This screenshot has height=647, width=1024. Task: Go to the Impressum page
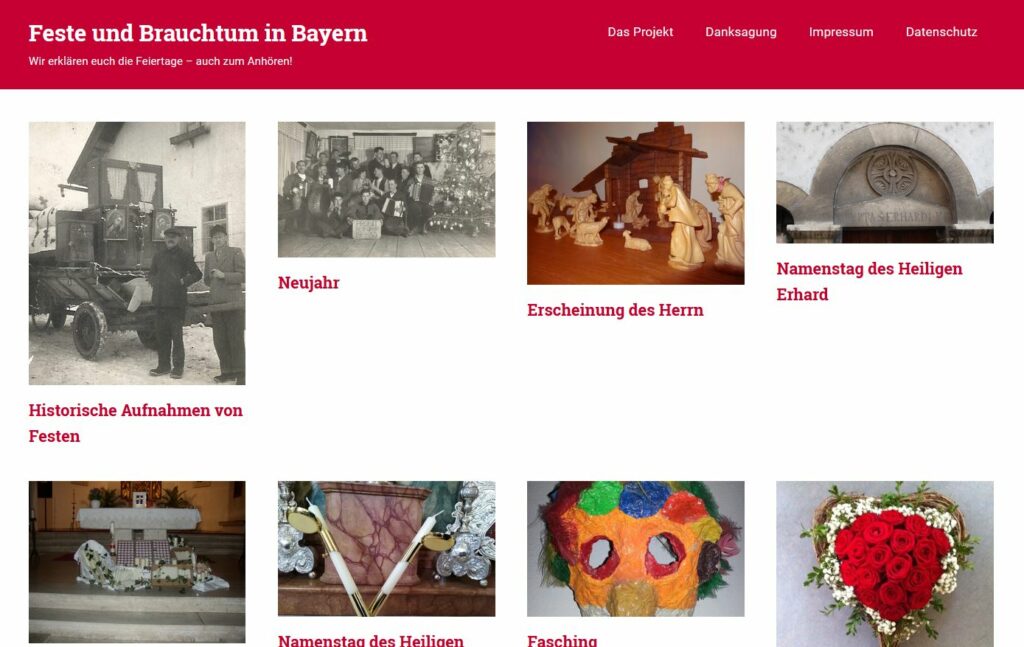tap(840, 32)
